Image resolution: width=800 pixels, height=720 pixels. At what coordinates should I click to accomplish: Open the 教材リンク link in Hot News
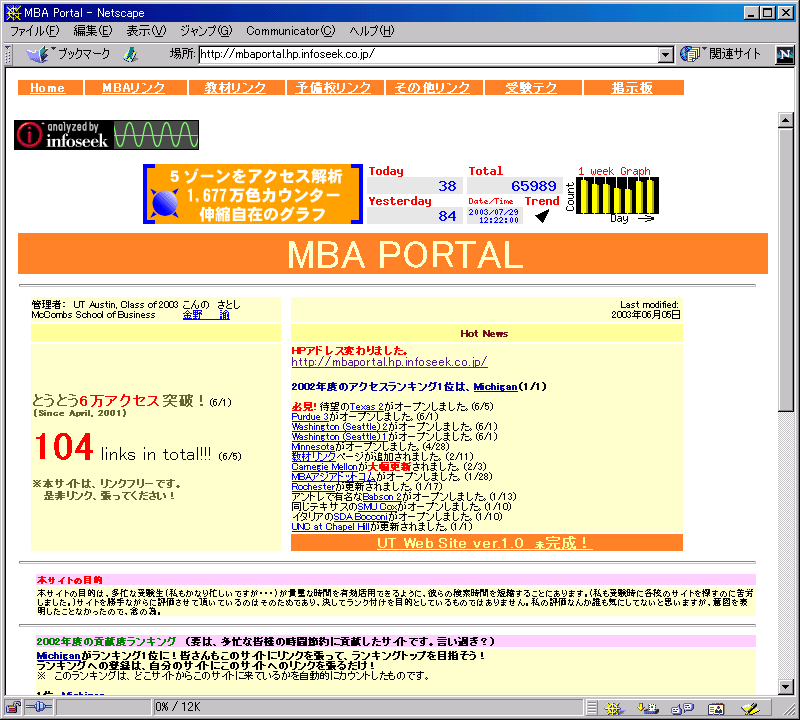313,457
